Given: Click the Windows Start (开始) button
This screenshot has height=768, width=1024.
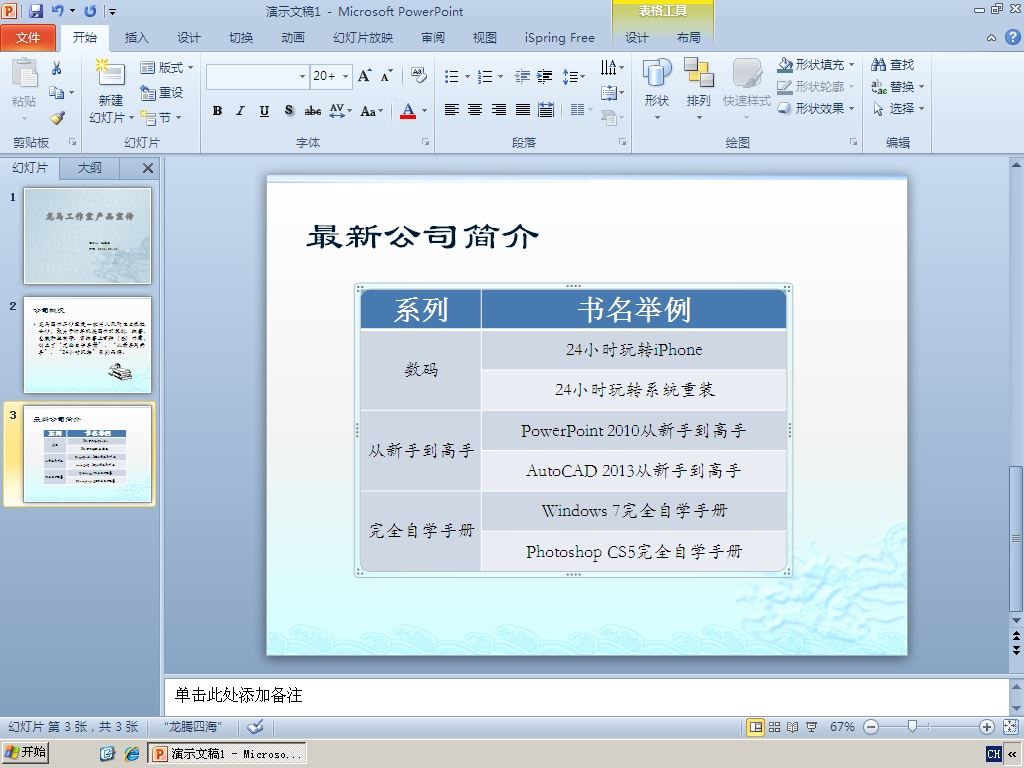Looking at the screenshot, I should click(x=25, y=752).
